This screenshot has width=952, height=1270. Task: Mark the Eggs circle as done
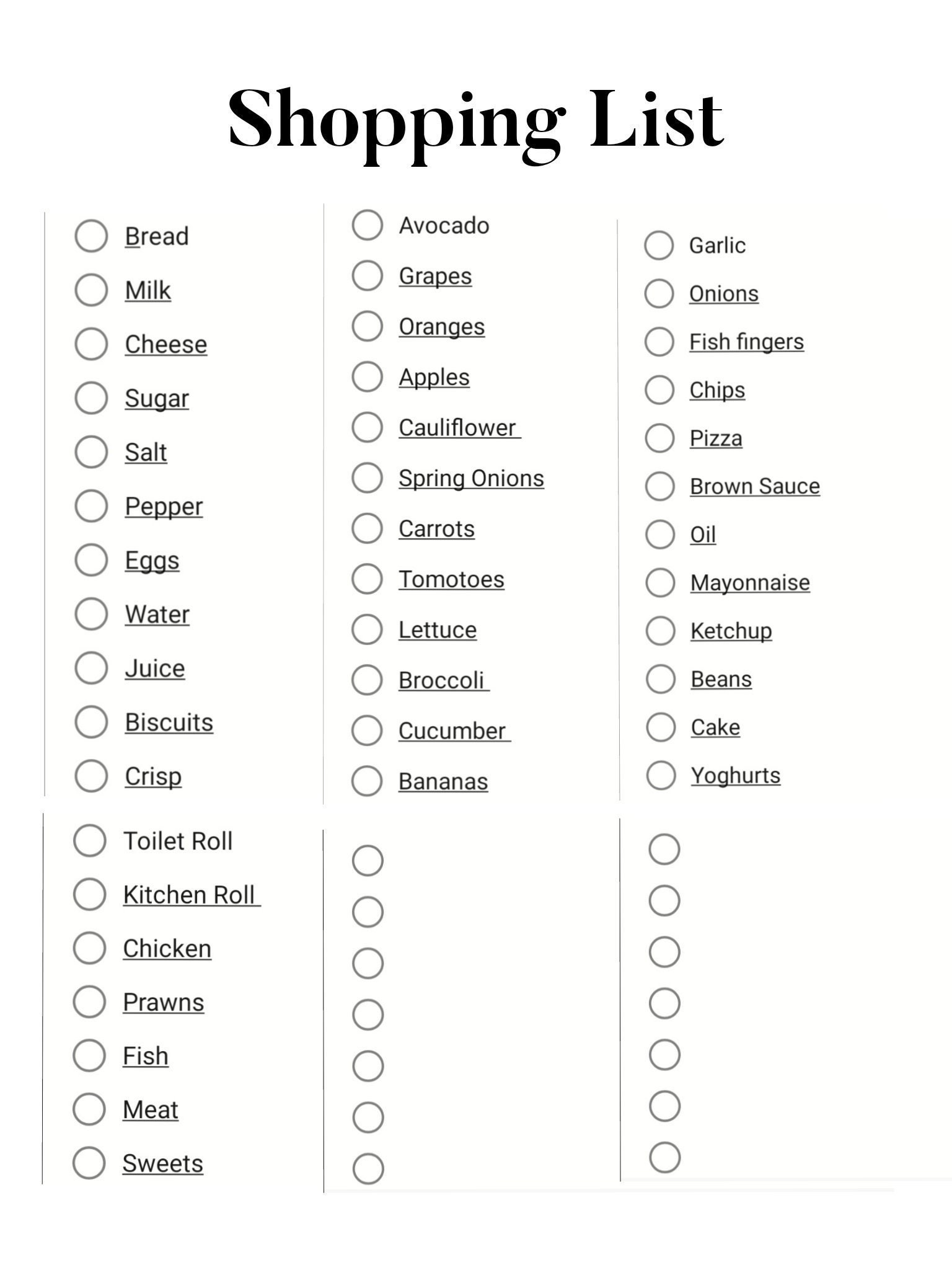pos(91,559)
